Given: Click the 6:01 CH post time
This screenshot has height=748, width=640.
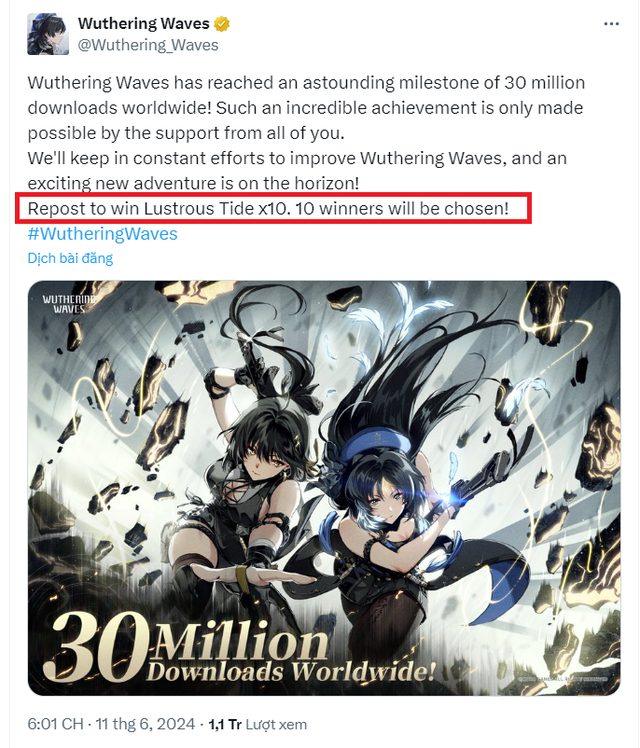Looking at the screenshot, I should 55,724.
